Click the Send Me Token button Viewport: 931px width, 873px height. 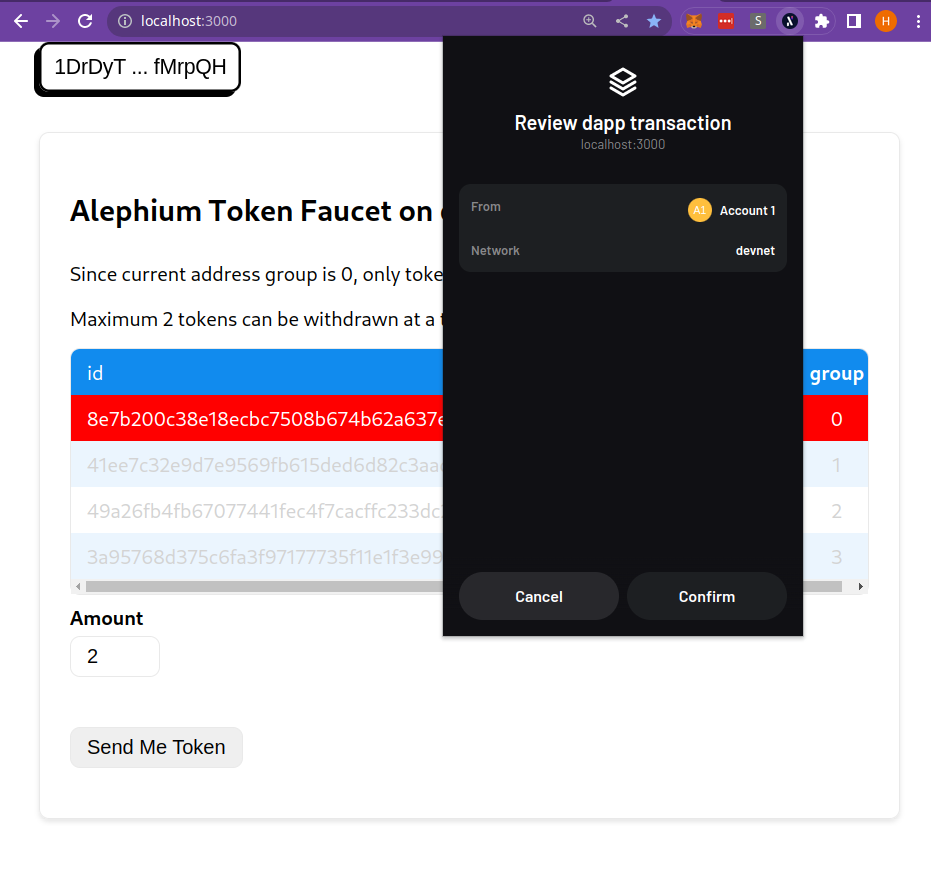[156, 747]
